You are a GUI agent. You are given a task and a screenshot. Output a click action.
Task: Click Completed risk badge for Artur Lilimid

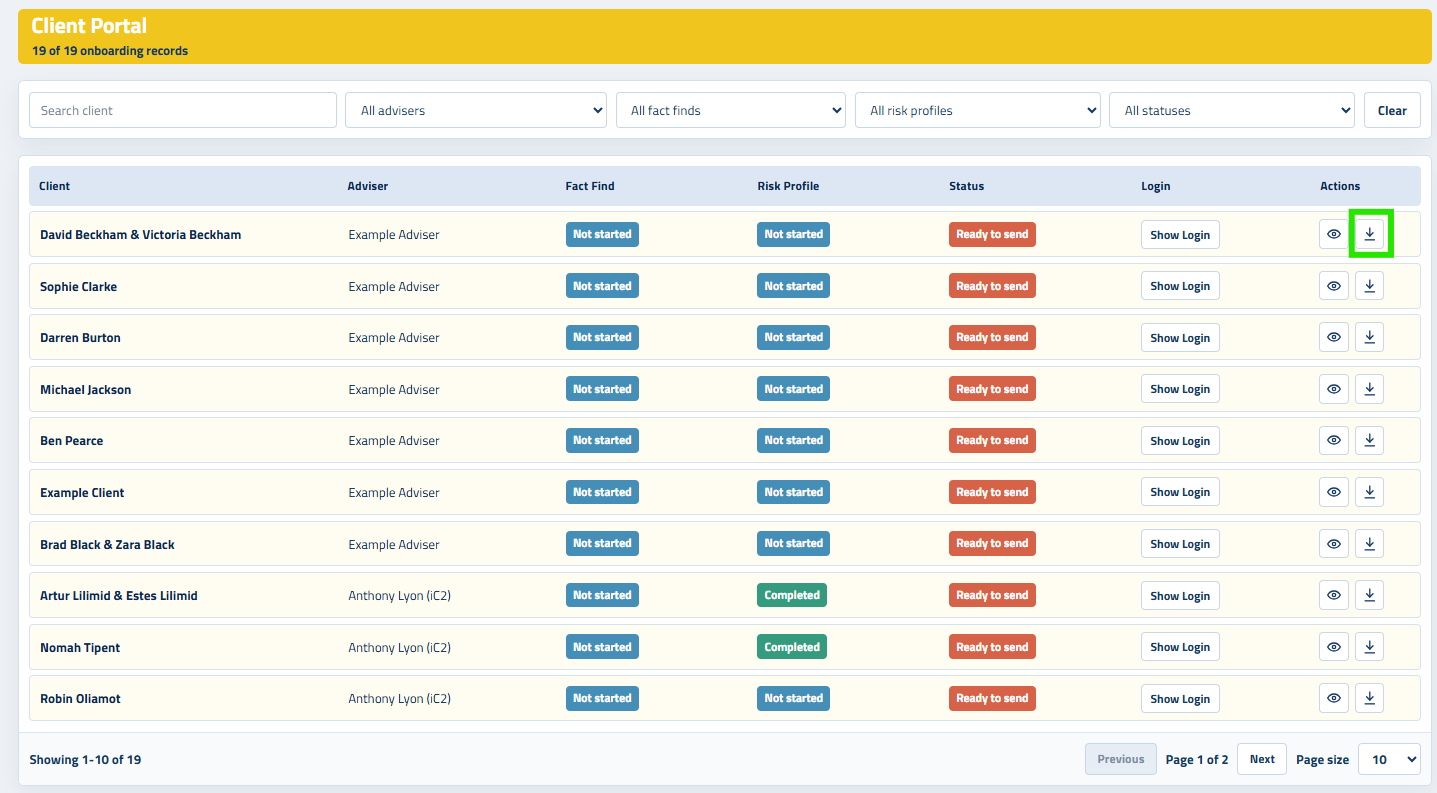click(x=792, y=595)
